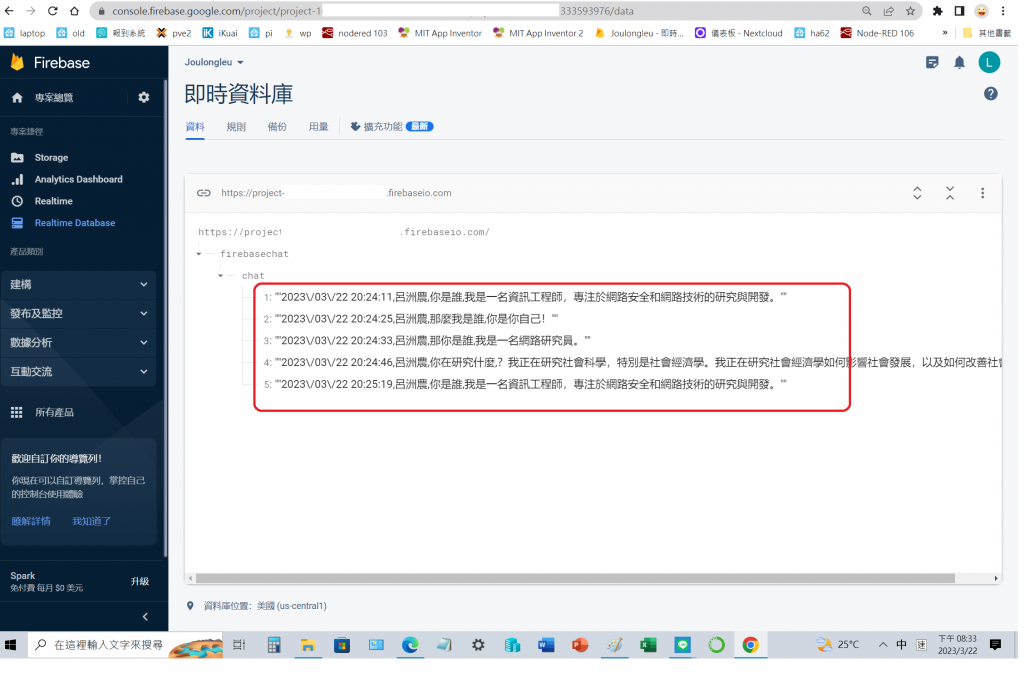
Task: Collapse all database nodes icon
Action: coord(950,193)
